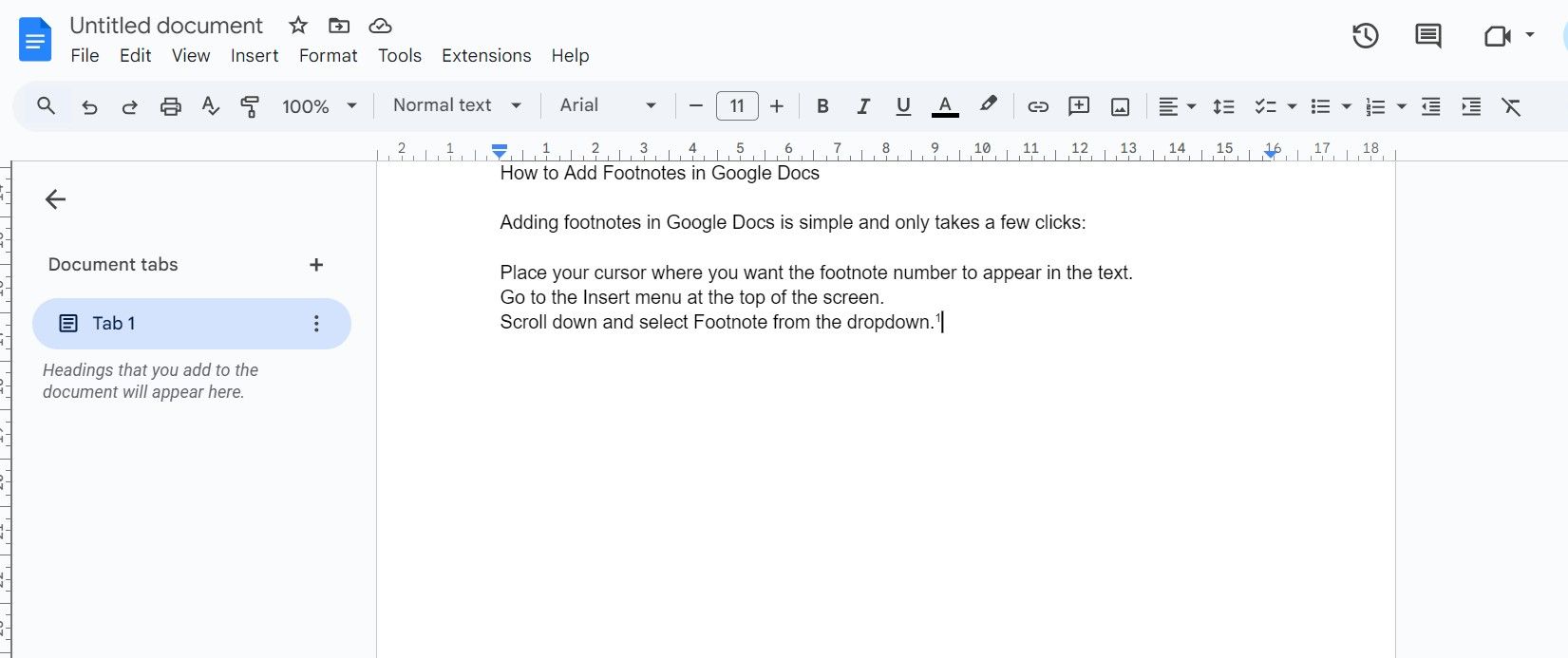This screenshot has width=1568, height=658.
Task: Open the View menu
Action: [x=191, y=56]
